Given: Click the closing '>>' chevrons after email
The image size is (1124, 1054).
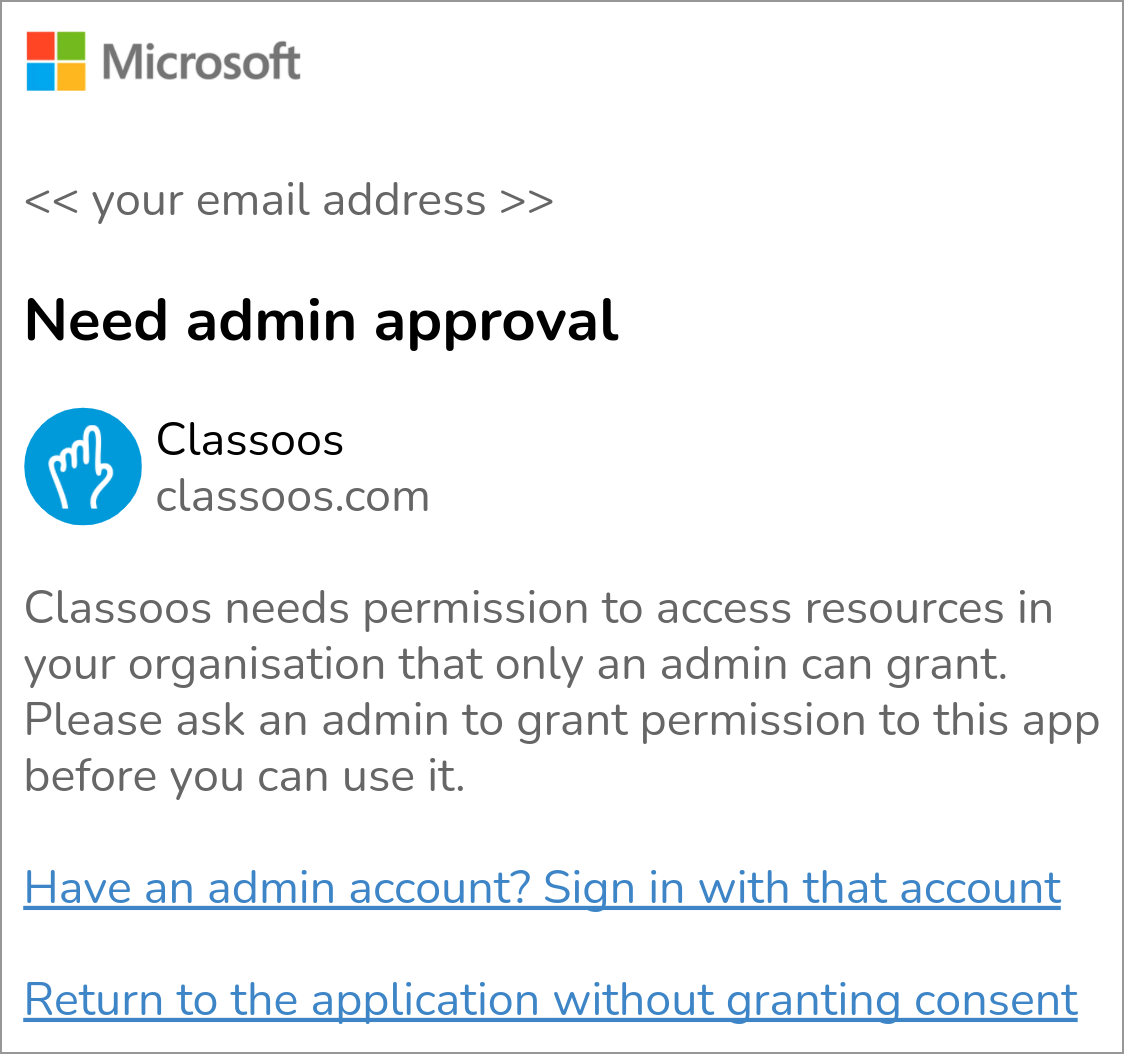Looking at the screenshot, I should coord(527,201).
